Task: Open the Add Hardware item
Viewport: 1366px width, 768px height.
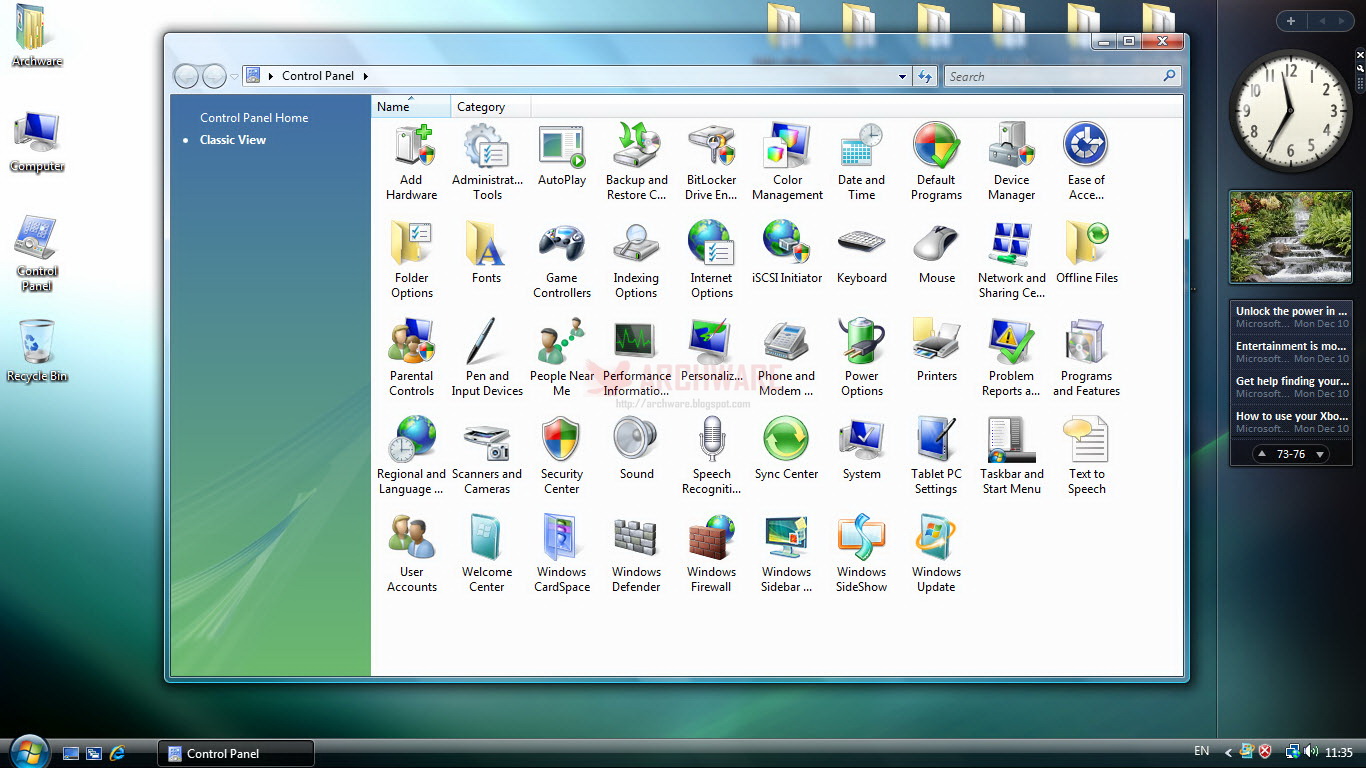Action: click(412, 162)
